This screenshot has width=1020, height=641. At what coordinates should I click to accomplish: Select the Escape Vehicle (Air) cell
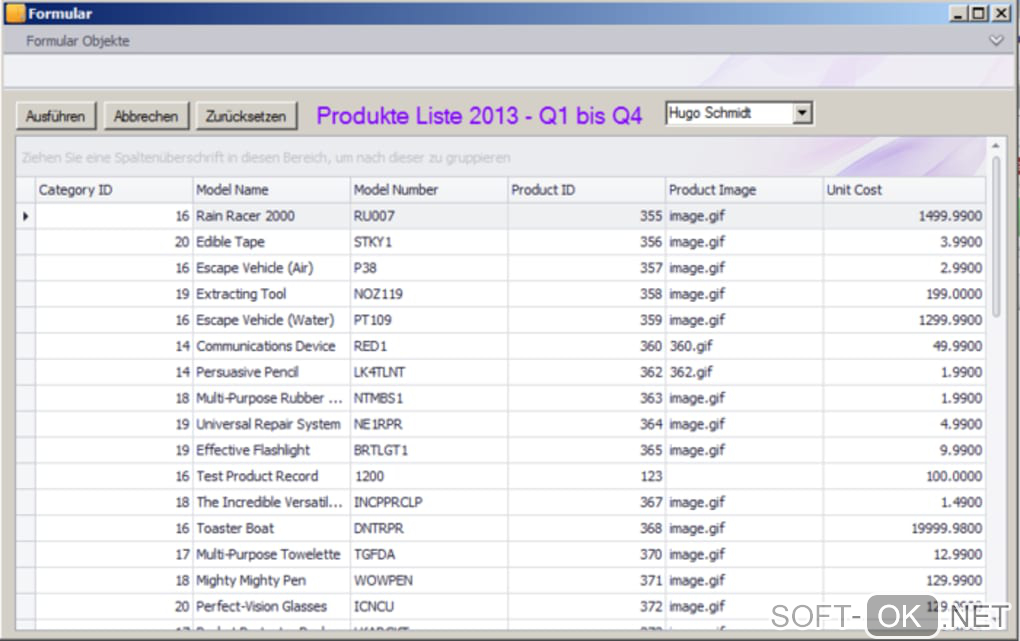(271, 268)
